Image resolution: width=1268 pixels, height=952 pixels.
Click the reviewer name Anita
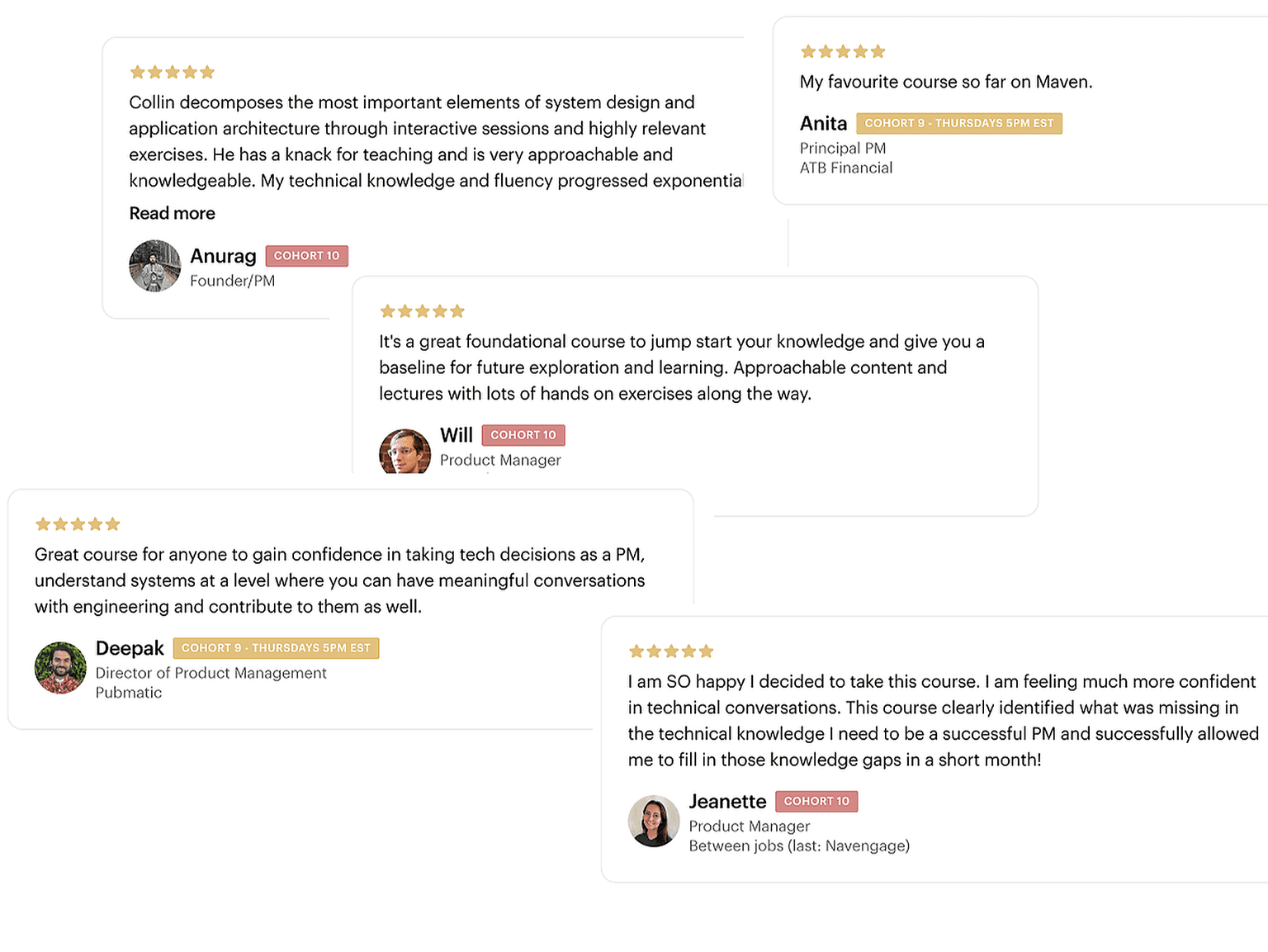pyautogui.click(x=823, y=124)
